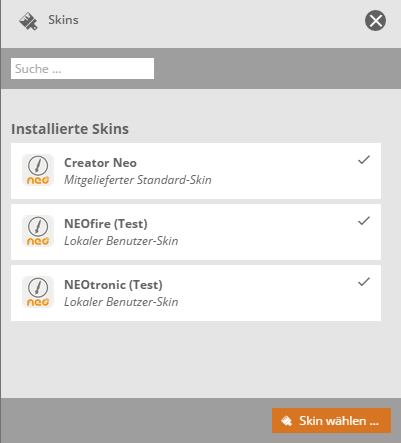The height and width of the screenshot is (443, 401).
Task: Click the Skins paint roller icon in header
Action: pos(28,21)
